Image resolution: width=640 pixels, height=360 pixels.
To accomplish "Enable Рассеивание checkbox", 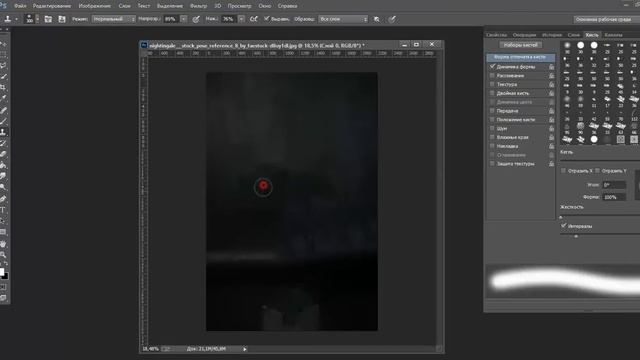I will coord(492,76).
